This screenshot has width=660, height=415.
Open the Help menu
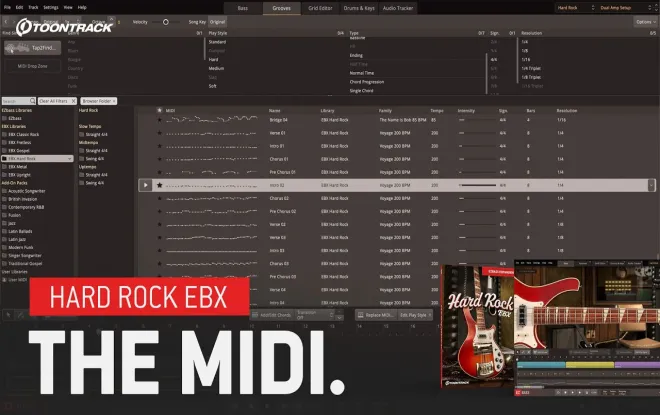coord(82,7)
